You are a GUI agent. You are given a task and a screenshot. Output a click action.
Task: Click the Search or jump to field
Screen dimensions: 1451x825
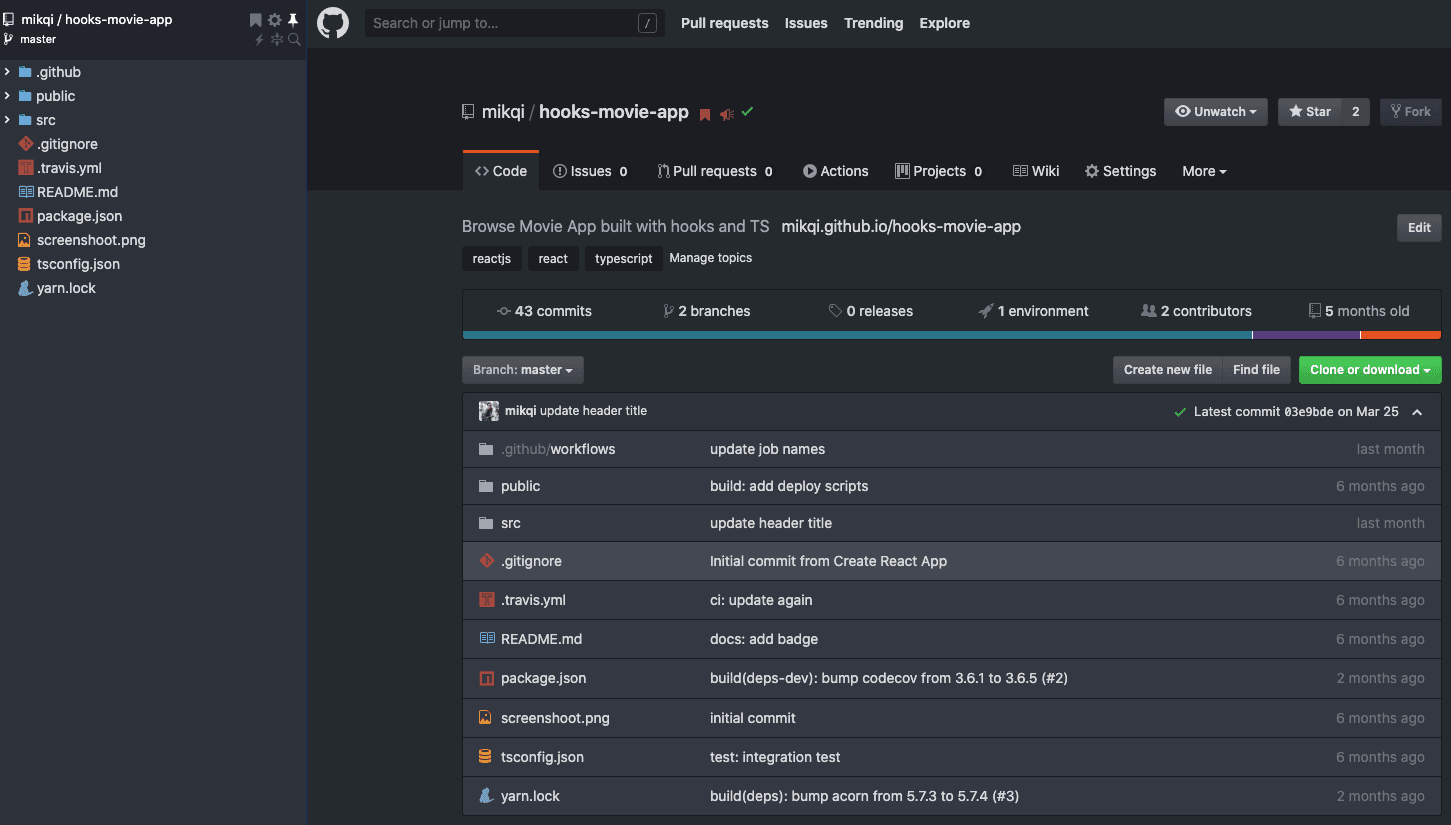515,23
